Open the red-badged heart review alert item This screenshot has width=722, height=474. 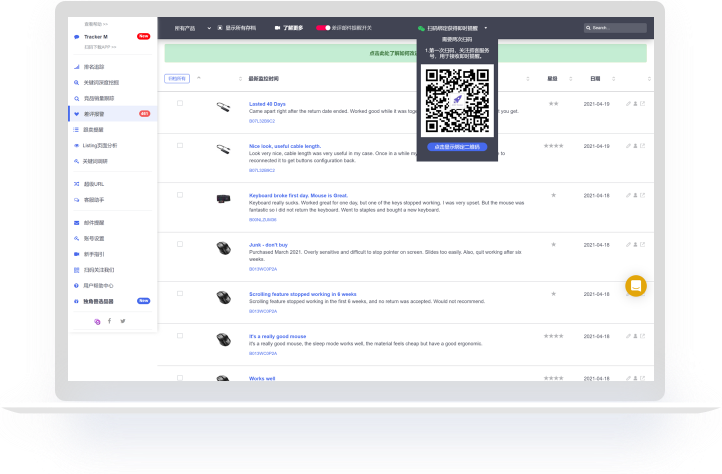click(x=112, y=114)
